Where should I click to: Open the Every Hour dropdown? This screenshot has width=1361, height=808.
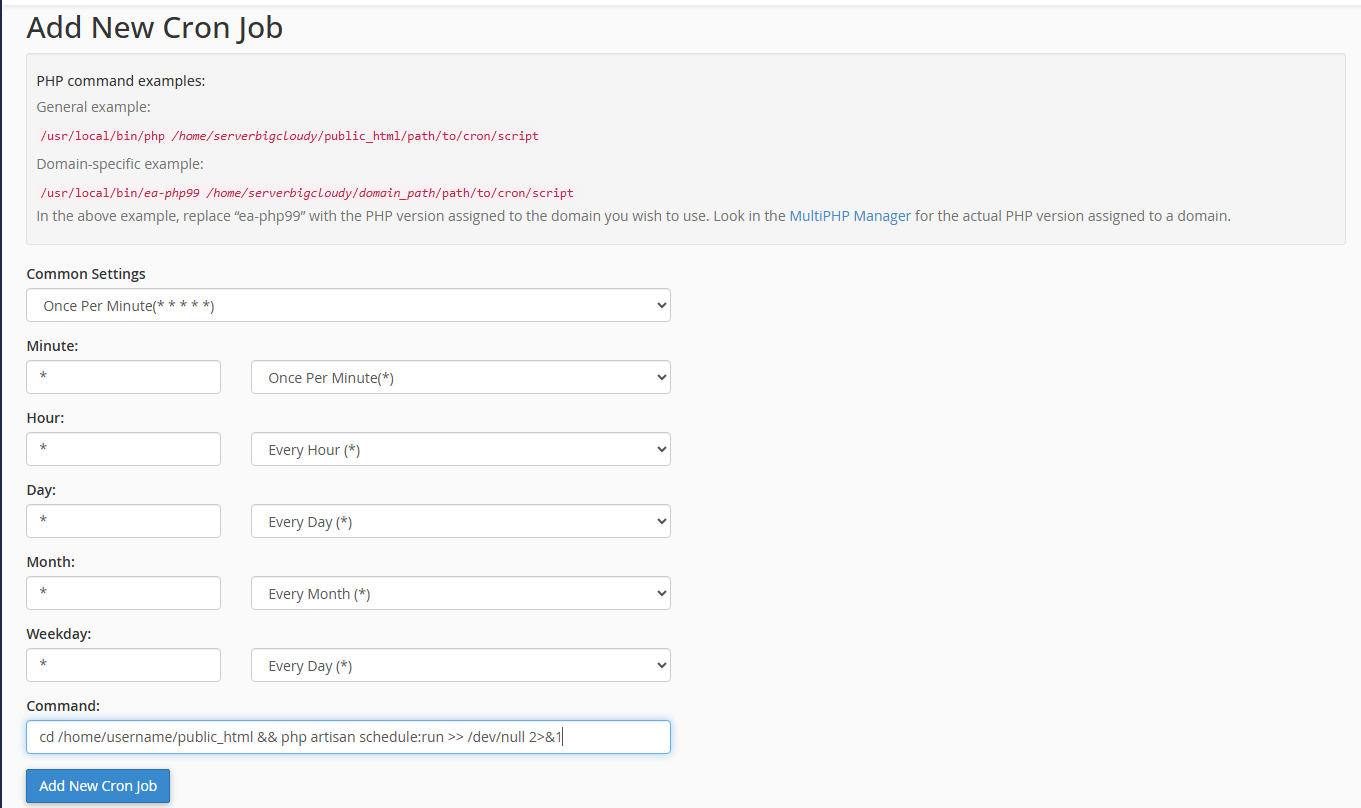460,449
